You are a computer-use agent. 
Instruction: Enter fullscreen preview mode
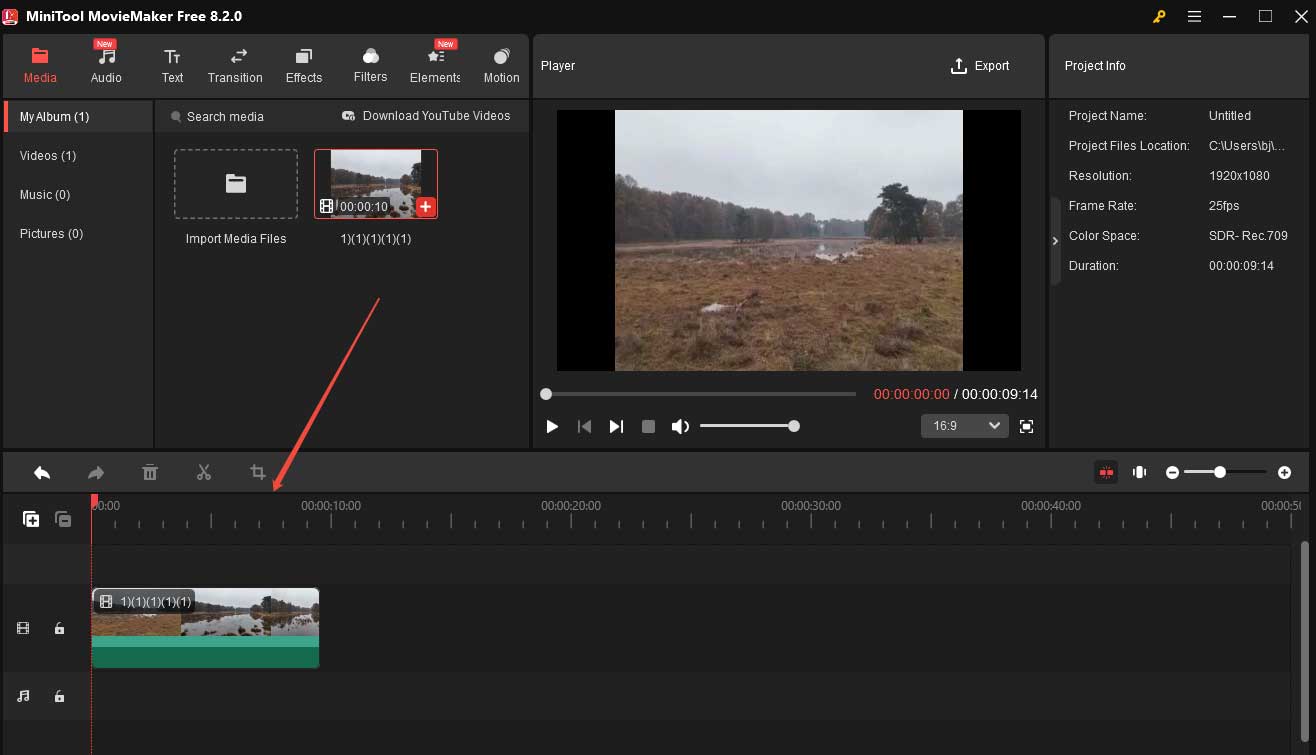1026,426
